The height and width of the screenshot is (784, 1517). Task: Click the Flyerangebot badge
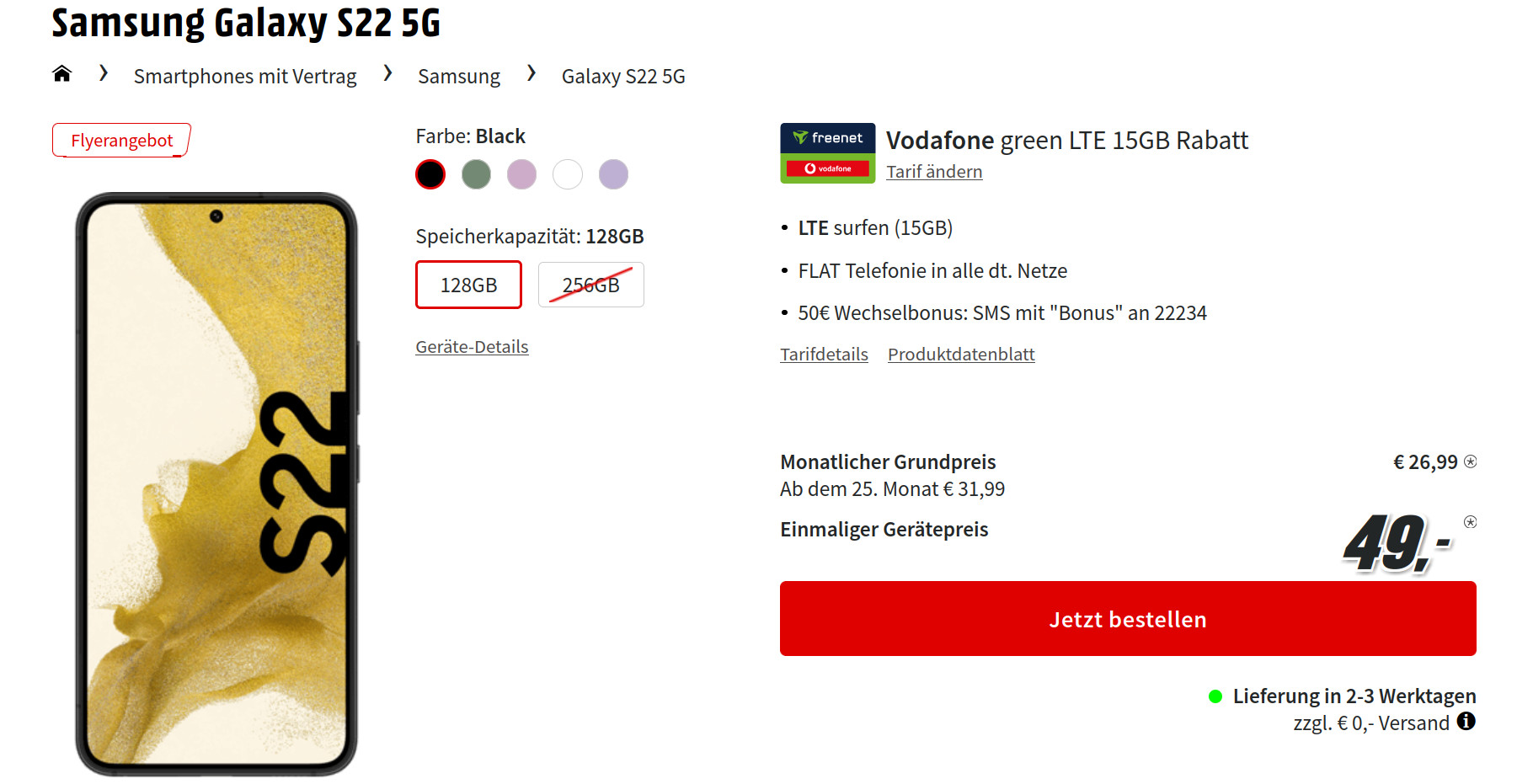[121, 141]
